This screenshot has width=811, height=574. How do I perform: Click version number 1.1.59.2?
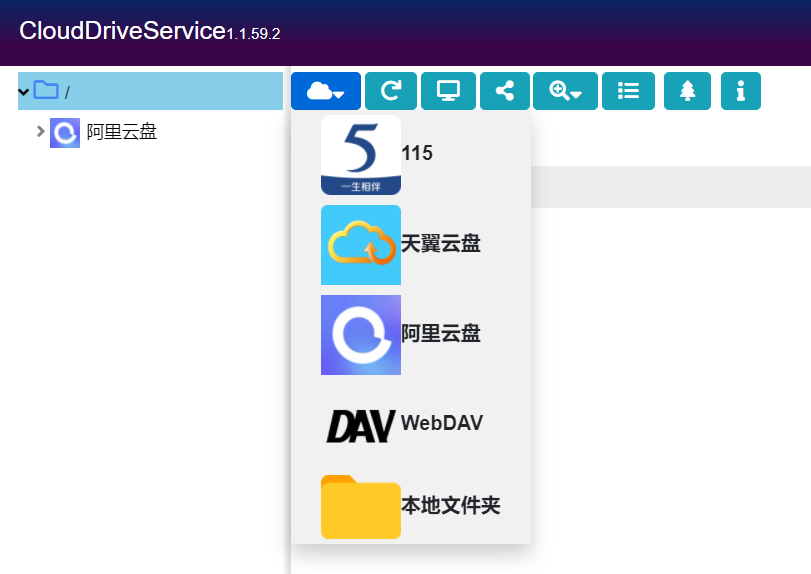point(253,34)
